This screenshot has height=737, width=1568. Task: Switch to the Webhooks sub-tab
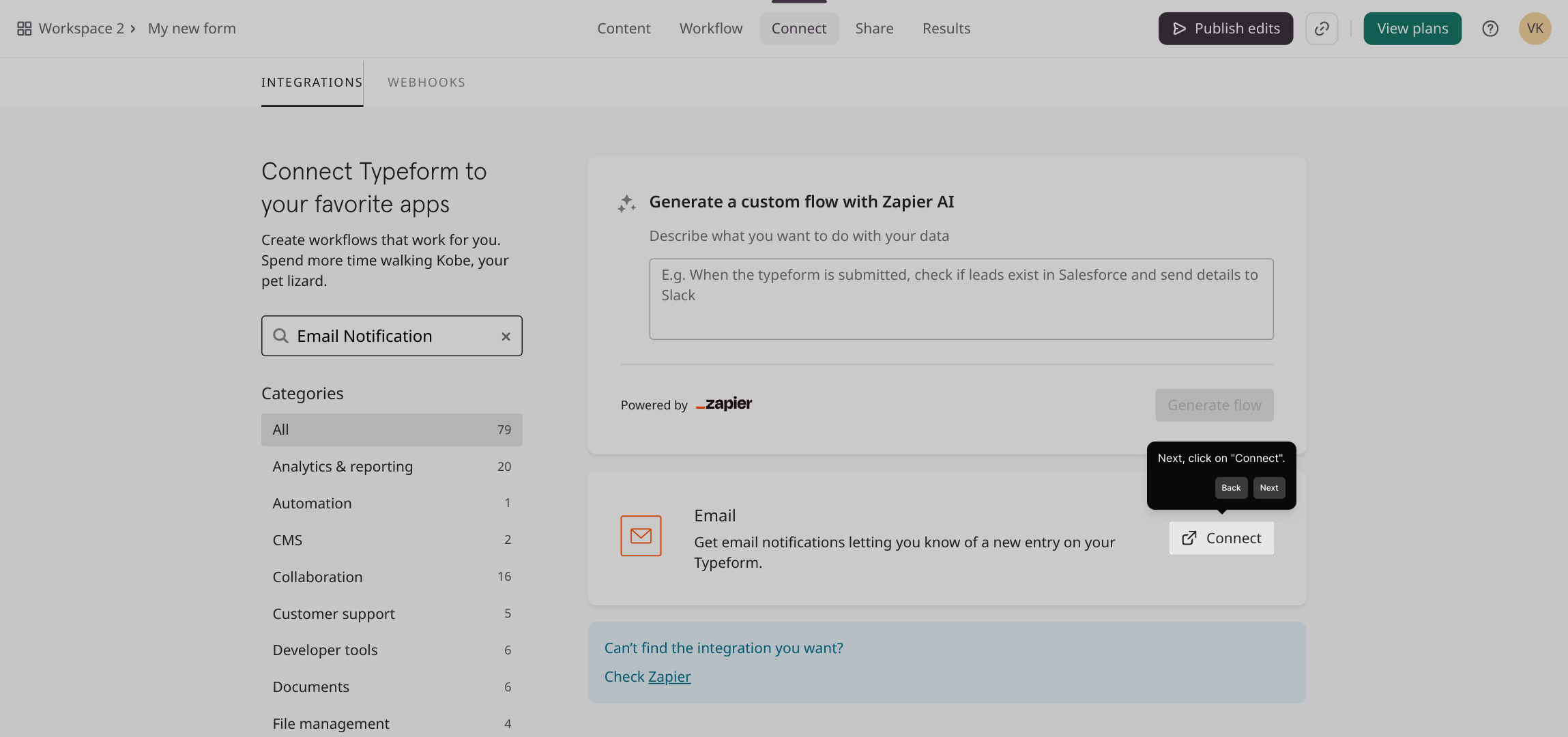tap(426, 83)
